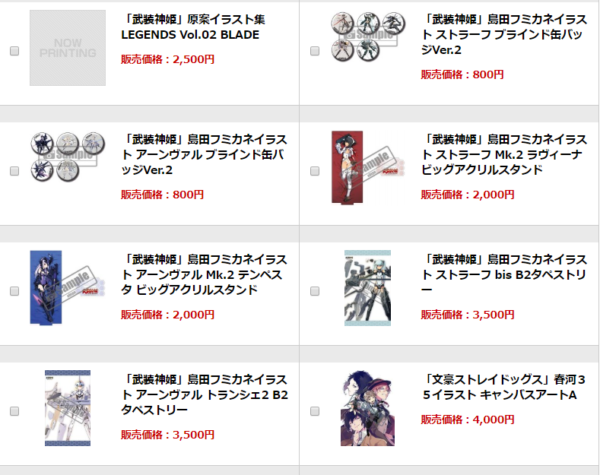View the 文豪ストレイドッグス canvas art image
This screenshot has height=475, width=600.
[x=368, y=408]
